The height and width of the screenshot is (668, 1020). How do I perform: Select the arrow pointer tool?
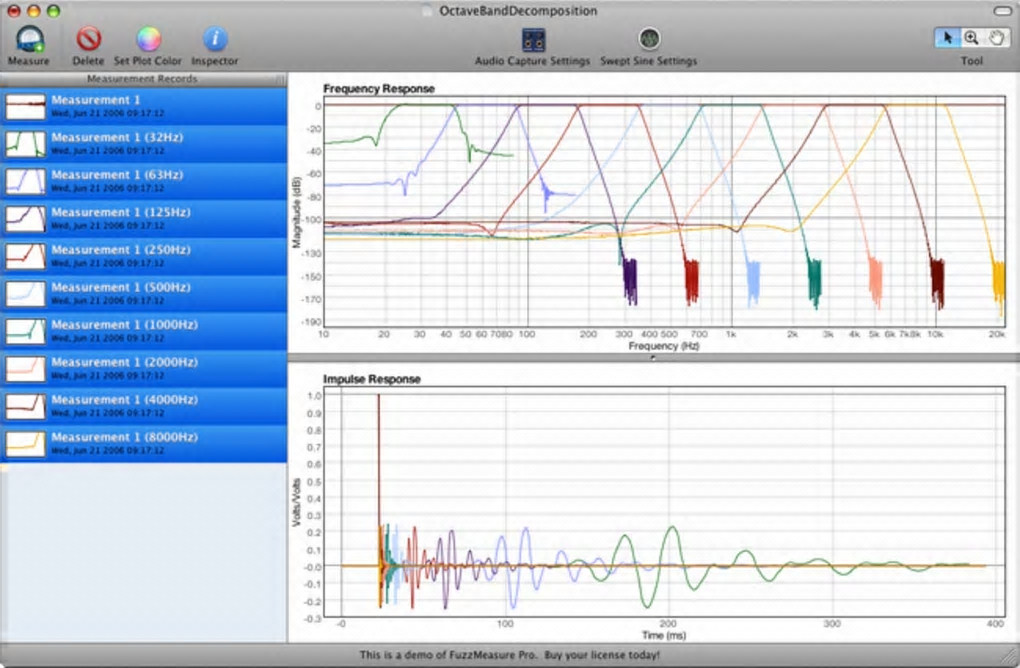(x=946, y=38)
